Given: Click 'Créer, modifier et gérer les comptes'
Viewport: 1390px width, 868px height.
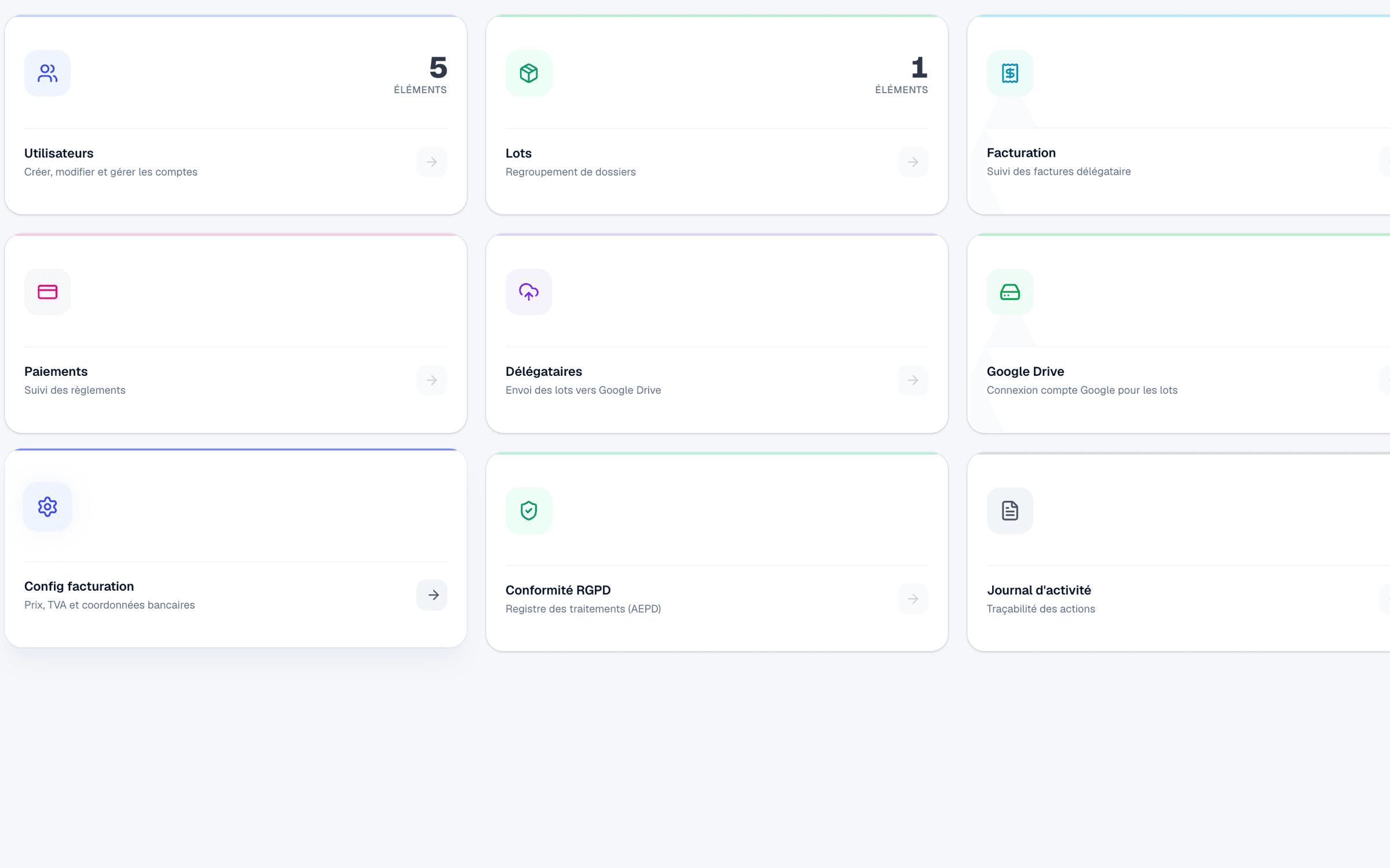Looking at the screenshot, I should tap(111, 172).
